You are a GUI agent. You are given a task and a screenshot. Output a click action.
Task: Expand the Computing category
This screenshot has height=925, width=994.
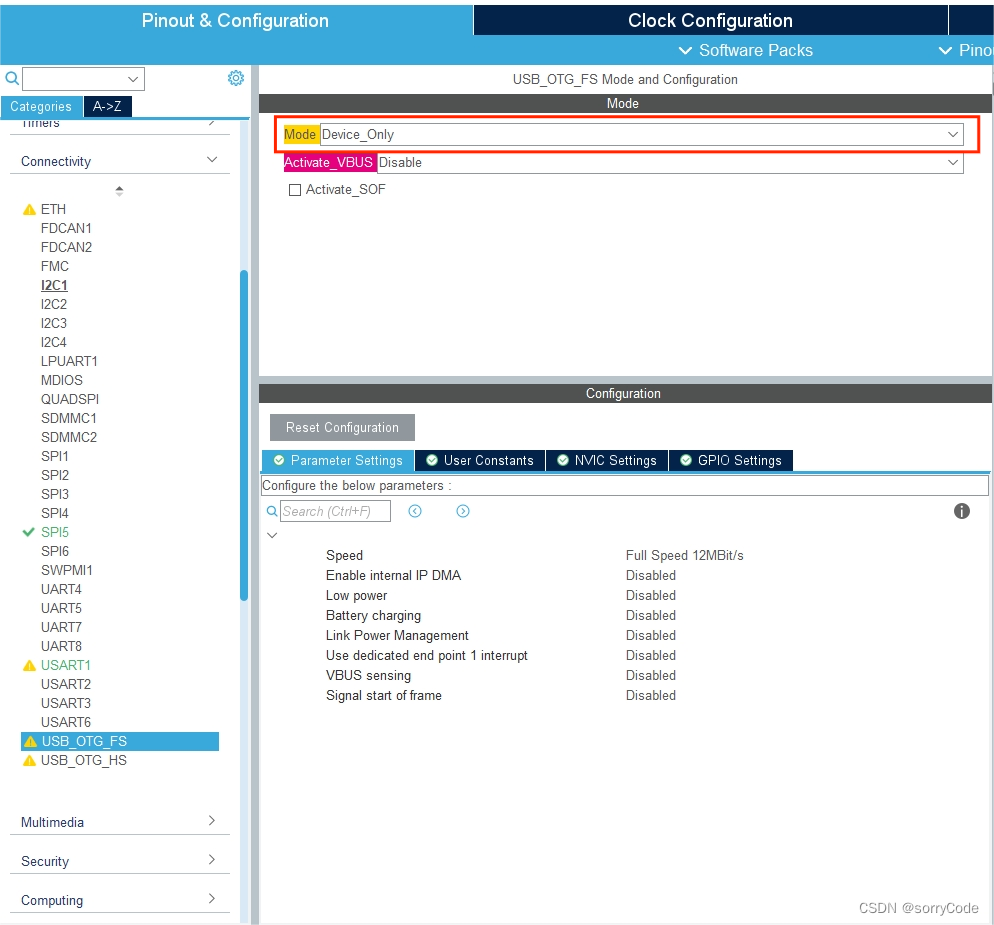[212, 899]
